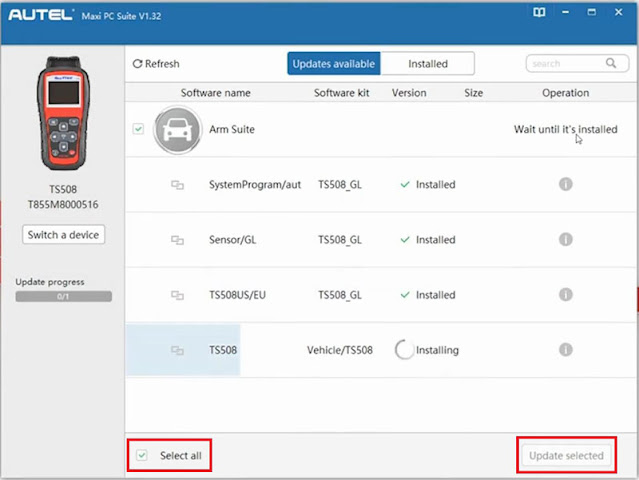Maximize the Maxi PC Suite window
Image resolution: width=639 pixels, height=480 pixels.
coord(591,12)
